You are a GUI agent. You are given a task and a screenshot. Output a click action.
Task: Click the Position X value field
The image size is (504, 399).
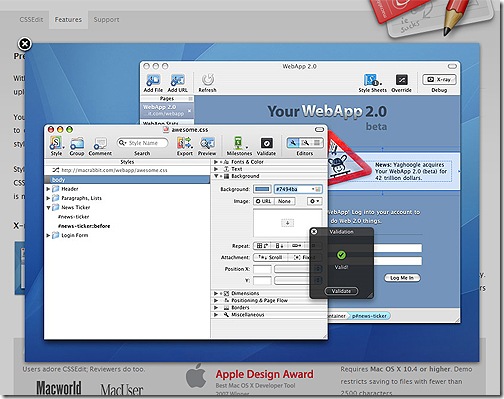pos(262,269)
